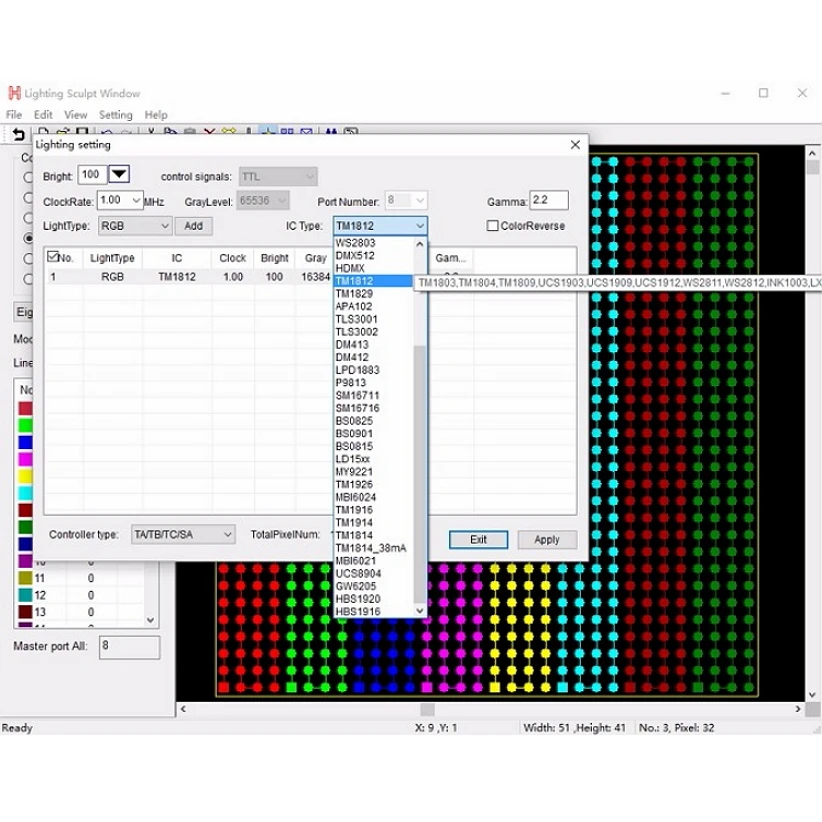Select DM413 in the IC Type list
The height and width of the screenshot is (822, 822).
(374, 344)
